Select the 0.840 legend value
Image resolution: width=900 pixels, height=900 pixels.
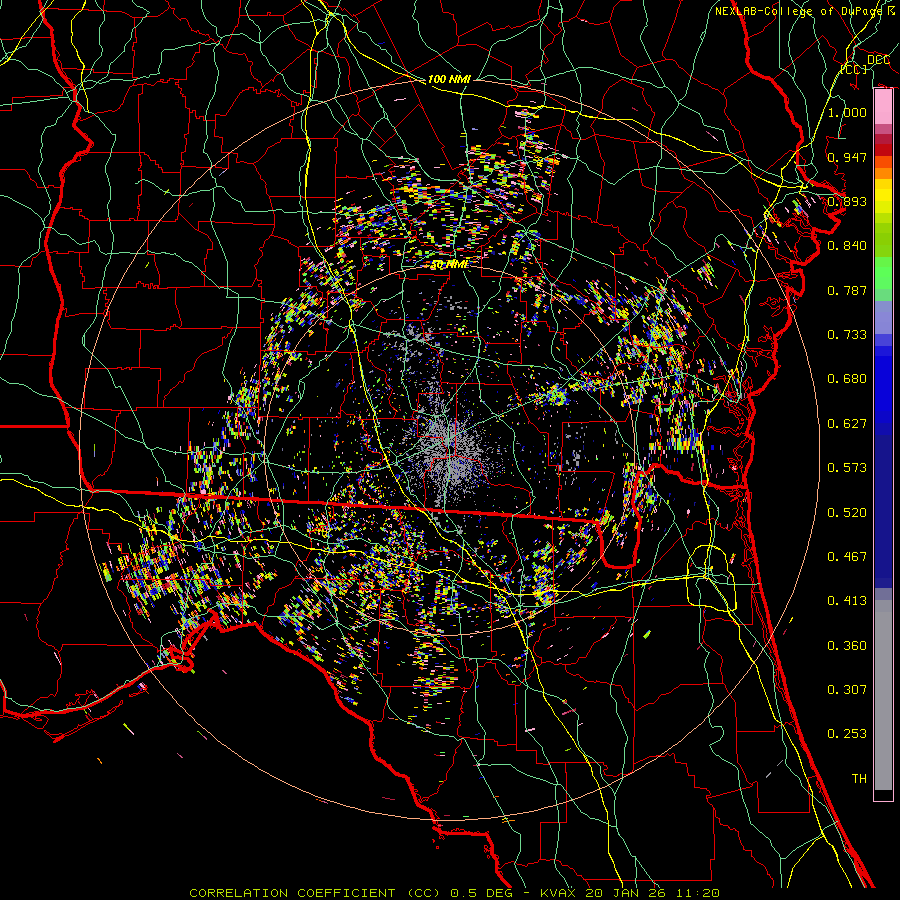tap(847, 246)
